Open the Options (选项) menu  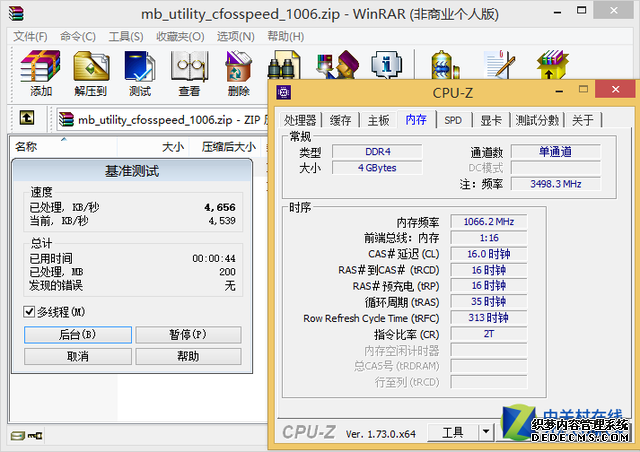point(236,36)
